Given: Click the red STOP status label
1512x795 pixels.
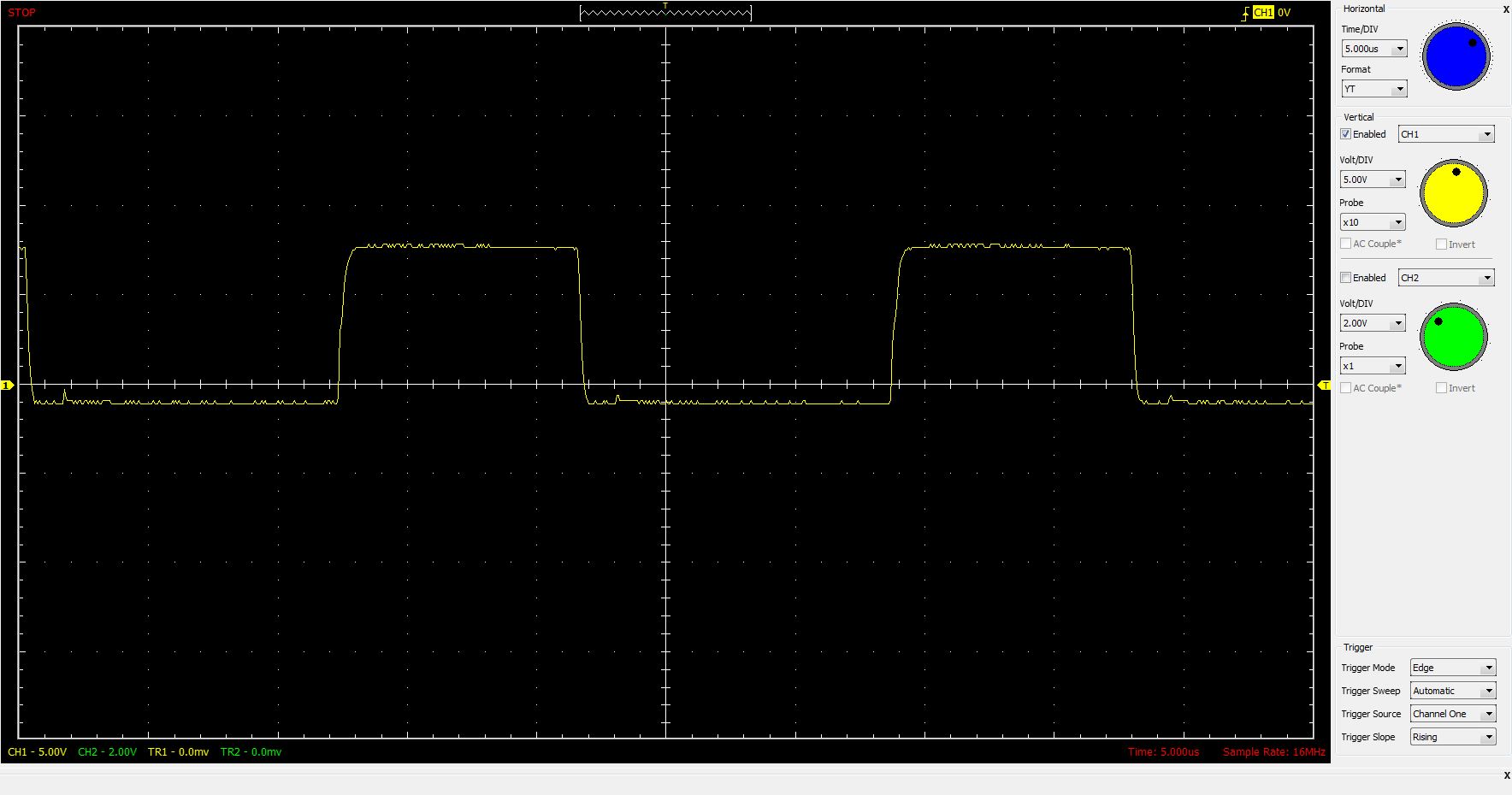Looking at the screenshot, I should coord(22,13).
